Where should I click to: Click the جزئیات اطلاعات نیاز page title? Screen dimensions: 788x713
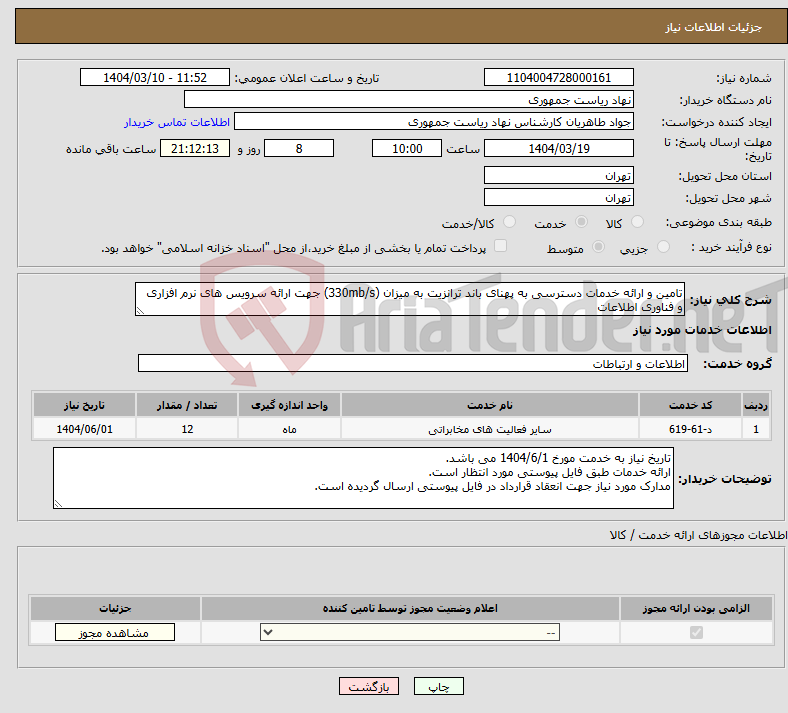714,27
